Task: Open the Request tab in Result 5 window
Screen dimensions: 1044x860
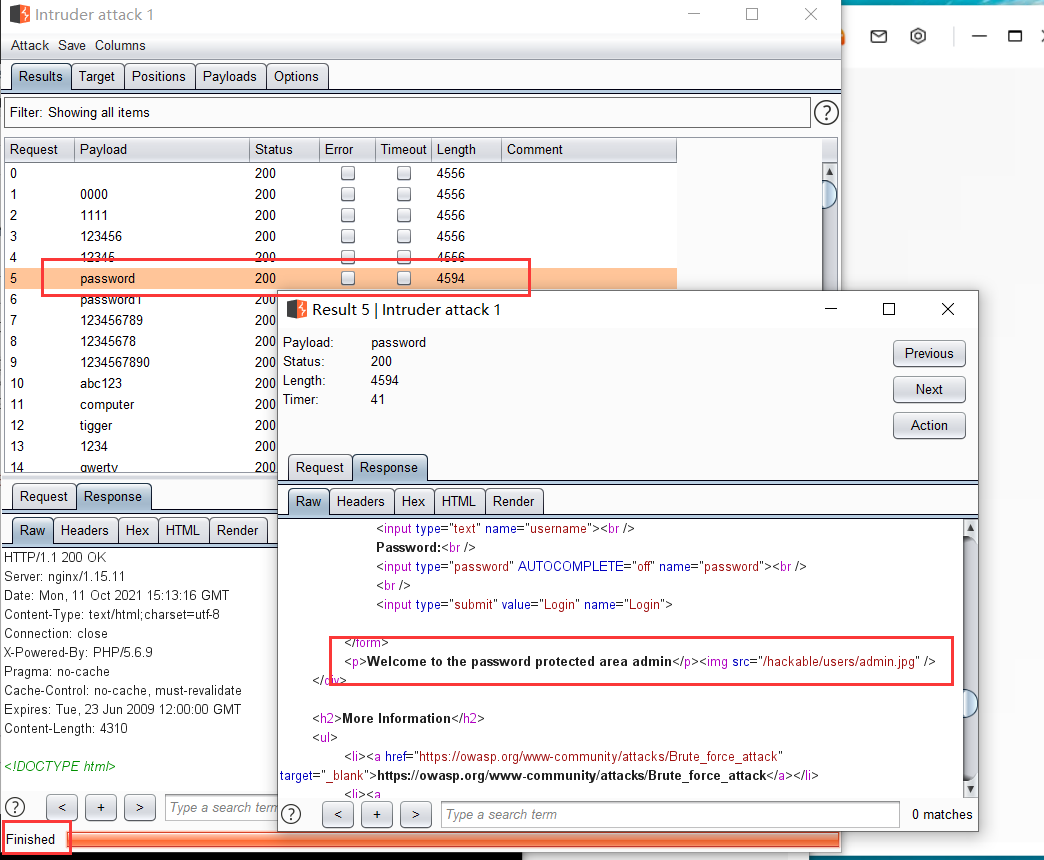Action: point(320,468)
